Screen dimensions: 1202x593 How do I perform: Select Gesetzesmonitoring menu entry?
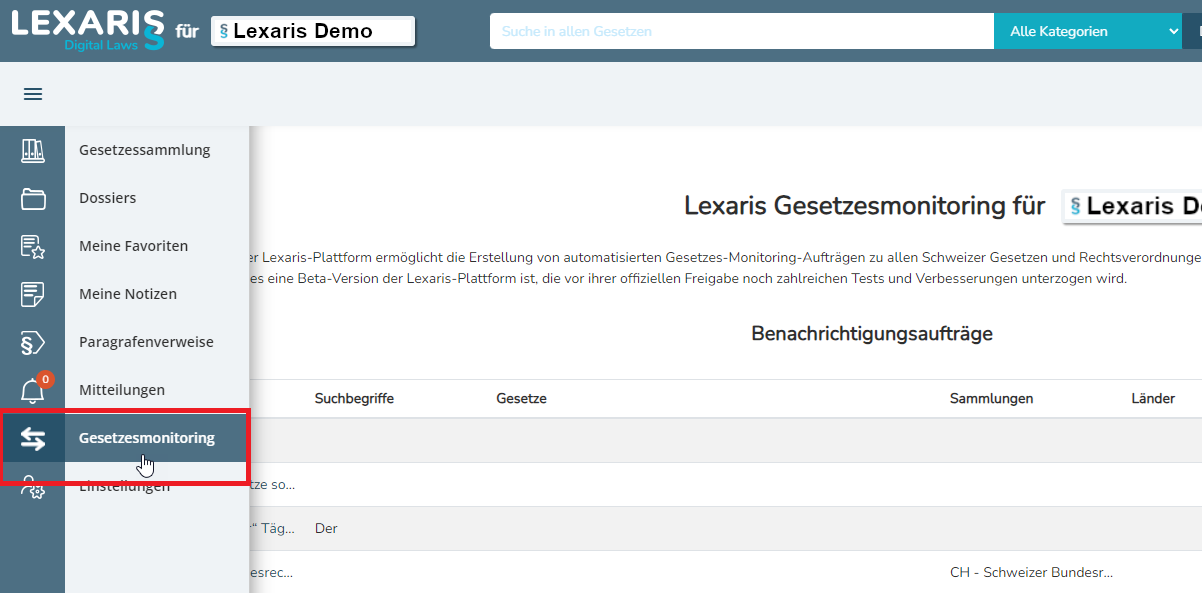tap(147, 438)
